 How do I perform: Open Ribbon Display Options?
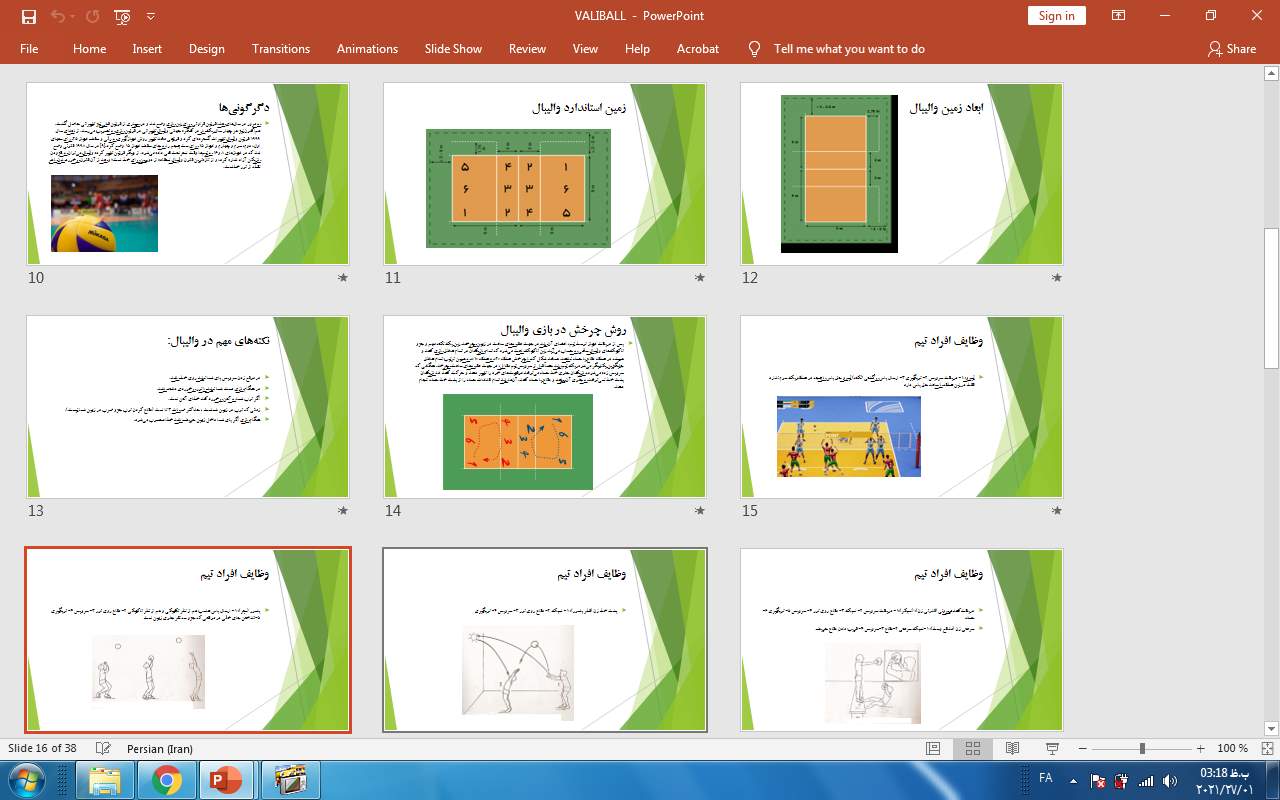coord(1118,16)
